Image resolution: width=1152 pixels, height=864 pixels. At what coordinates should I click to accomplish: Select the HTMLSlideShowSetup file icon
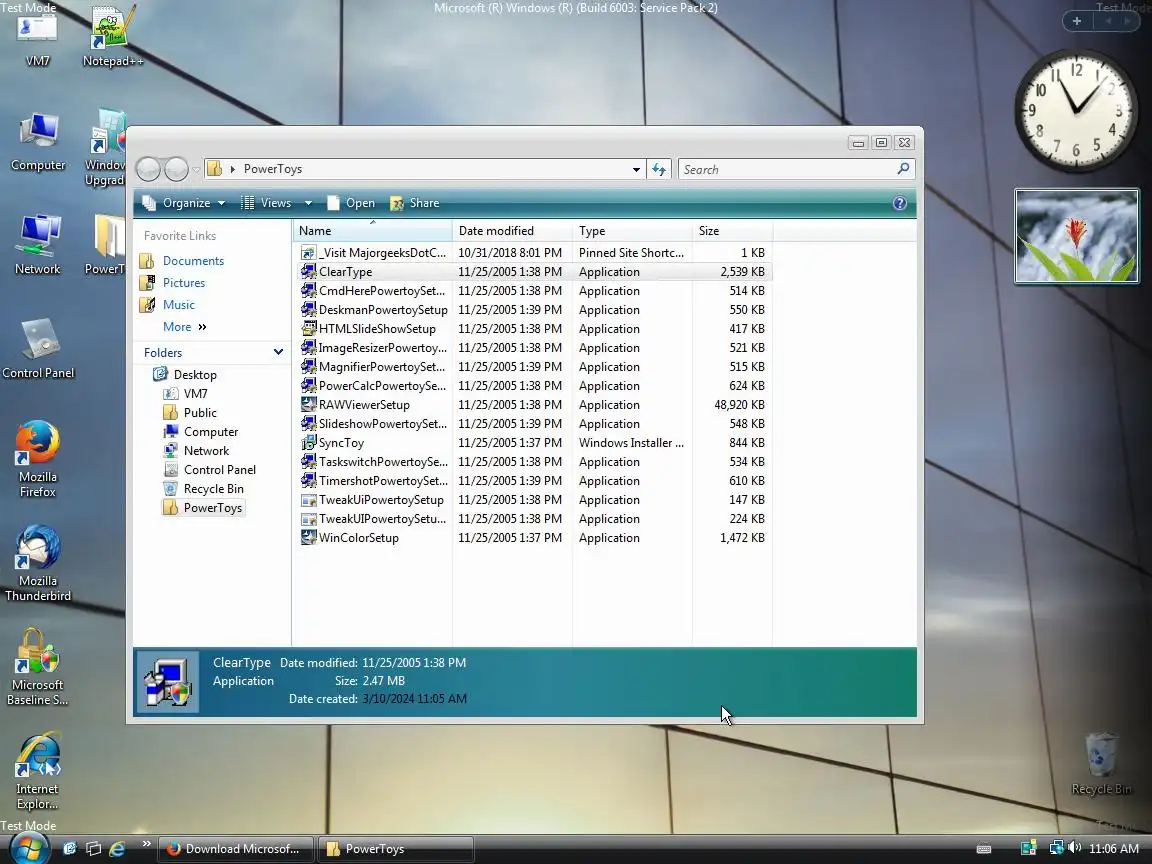point(309,329)
